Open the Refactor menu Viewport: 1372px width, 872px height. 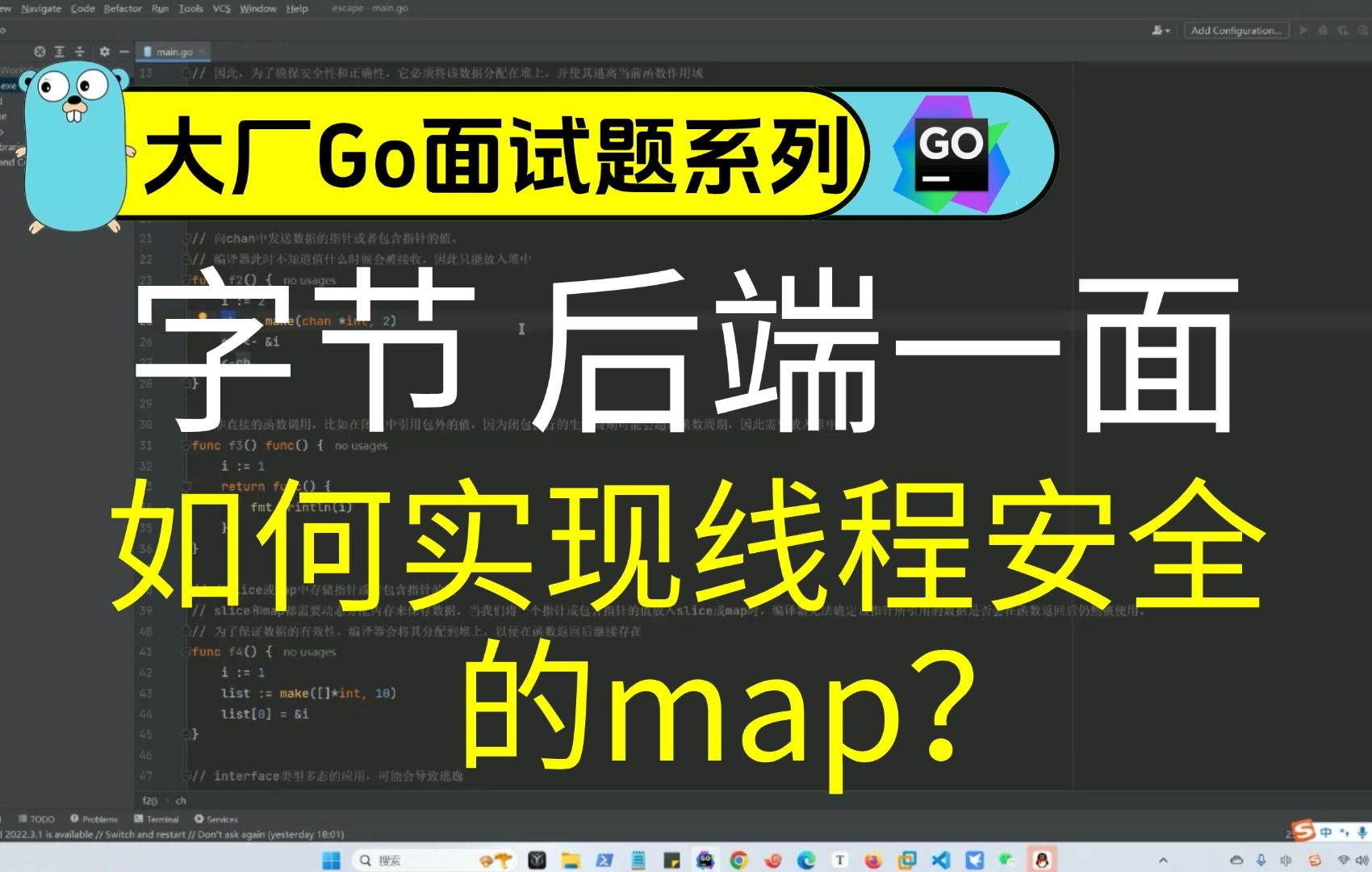pyautogui.click(x=123, y=8)
